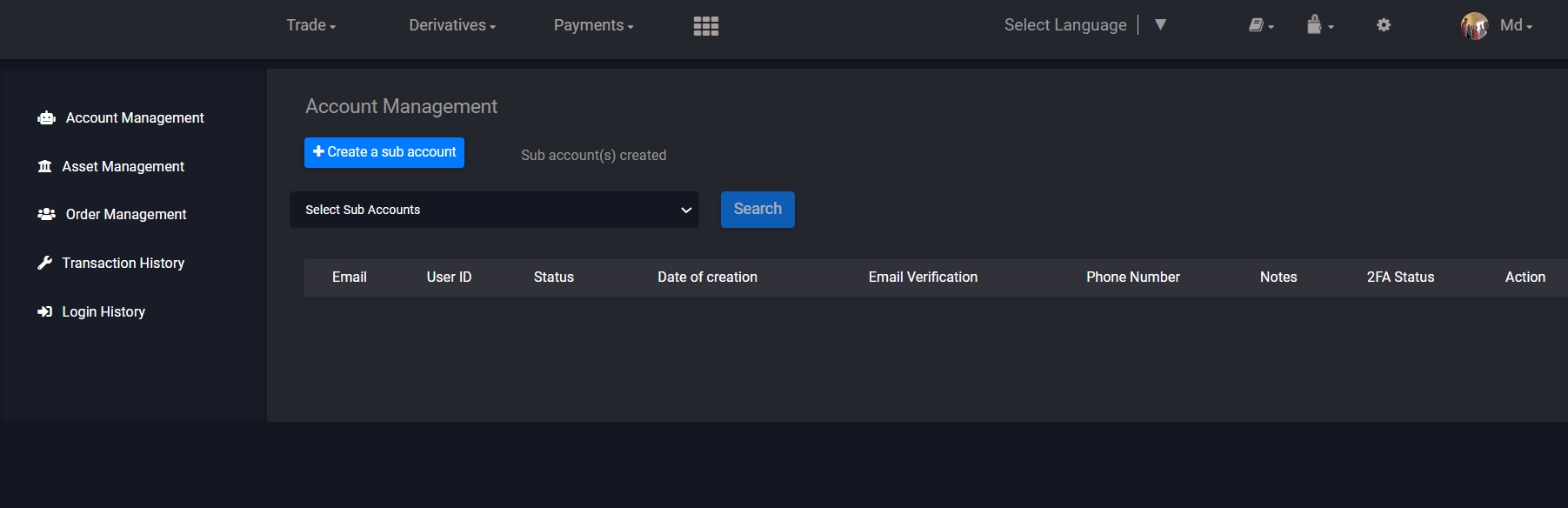Go to Asset Management in the sidebar

coord(123,166)
